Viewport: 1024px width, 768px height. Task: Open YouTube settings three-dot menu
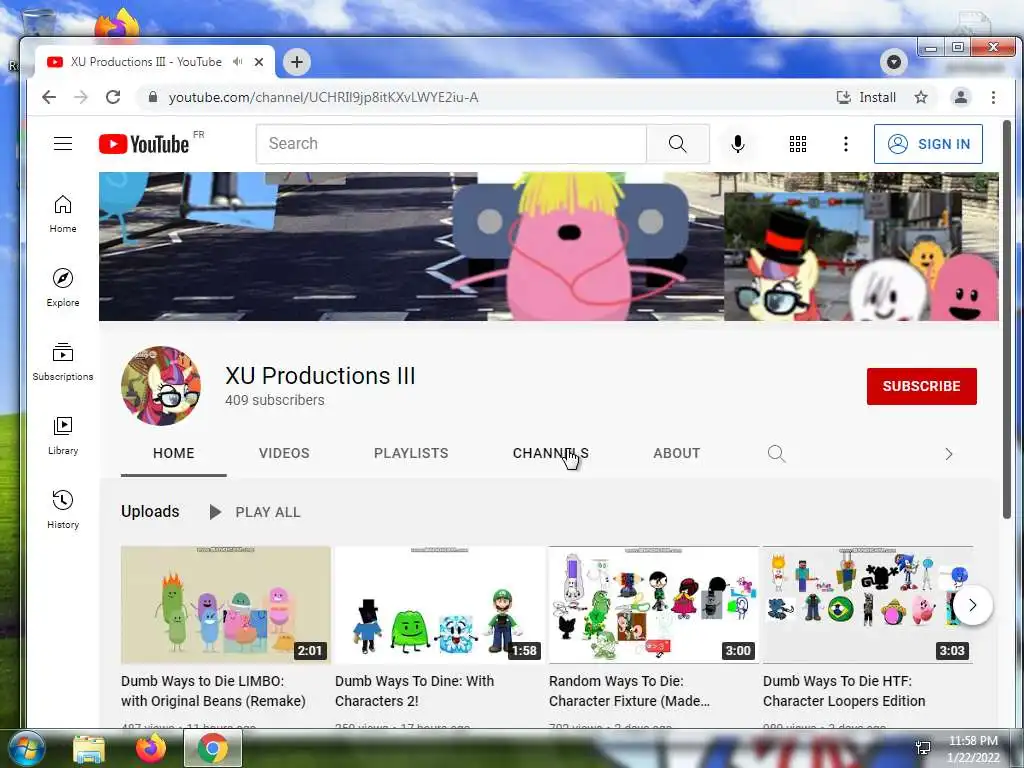pos(846,144)
